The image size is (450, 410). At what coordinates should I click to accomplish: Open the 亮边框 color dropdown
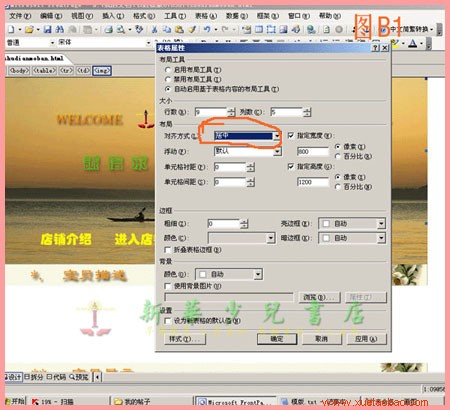click(381, 224)
